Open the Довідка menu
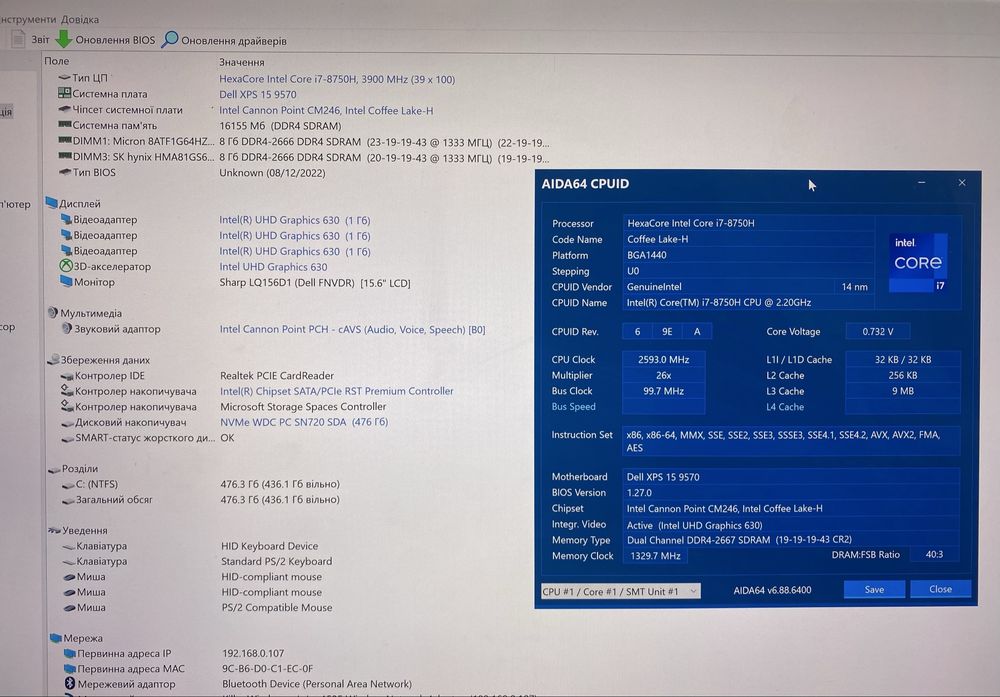 coord(80,19)
